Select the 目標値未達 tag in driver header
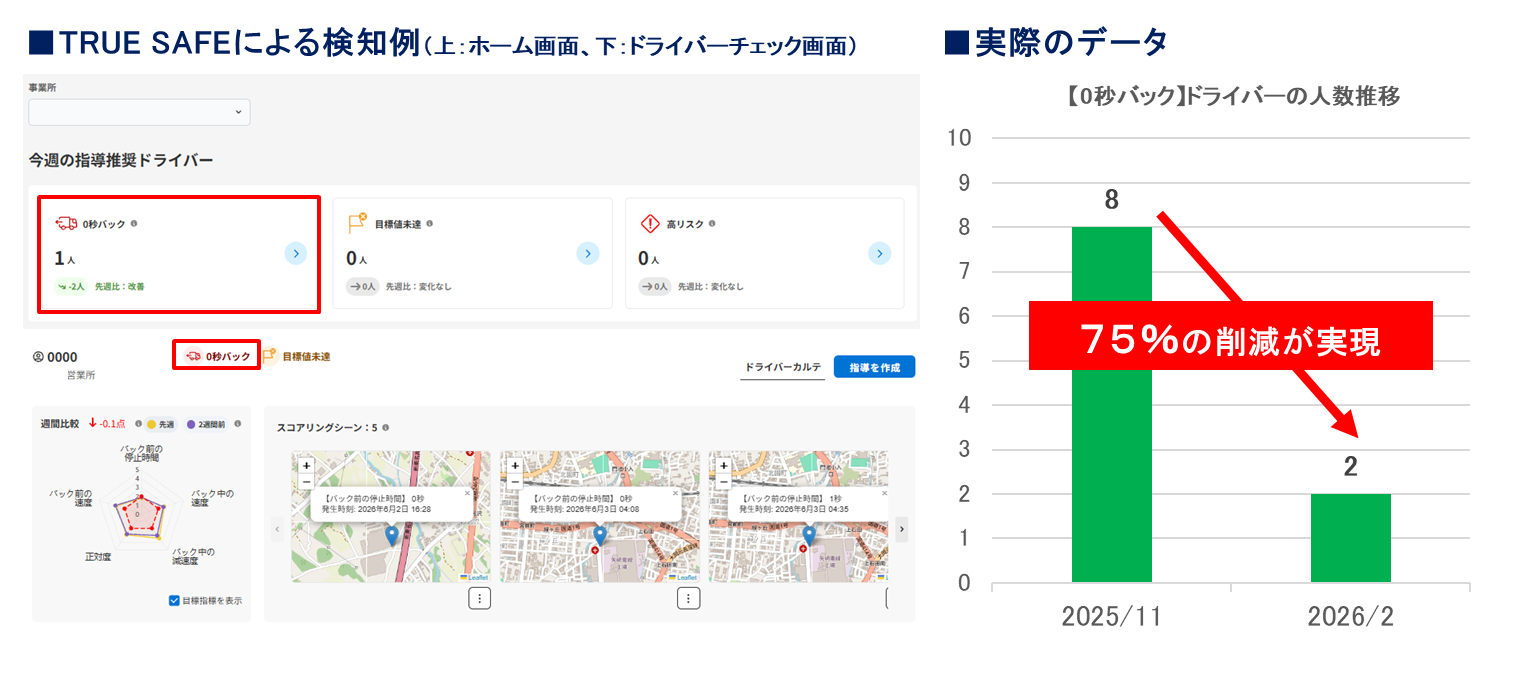This screenshot has height=676, width=1523. click(297, 356)
